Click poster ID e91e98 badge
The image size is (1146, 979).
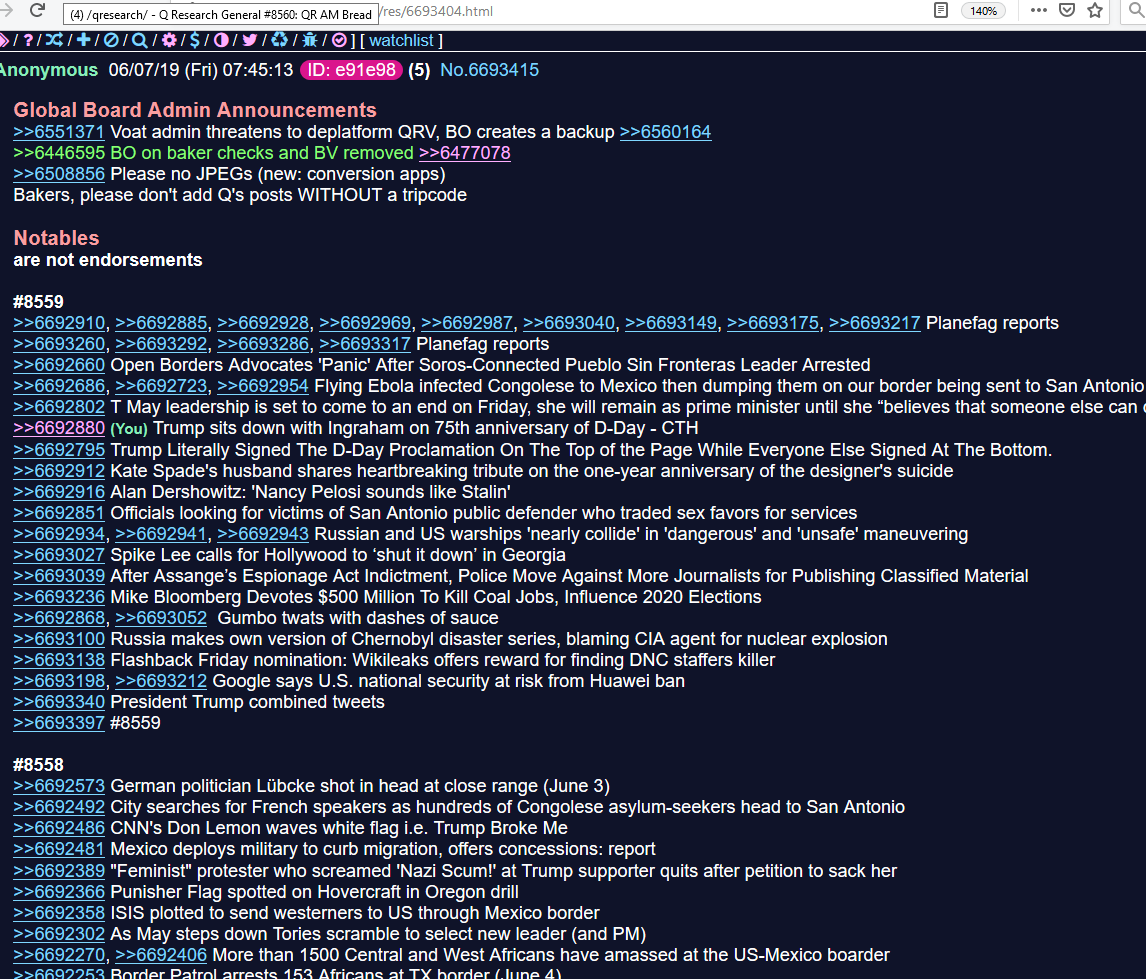coord(352,70)
